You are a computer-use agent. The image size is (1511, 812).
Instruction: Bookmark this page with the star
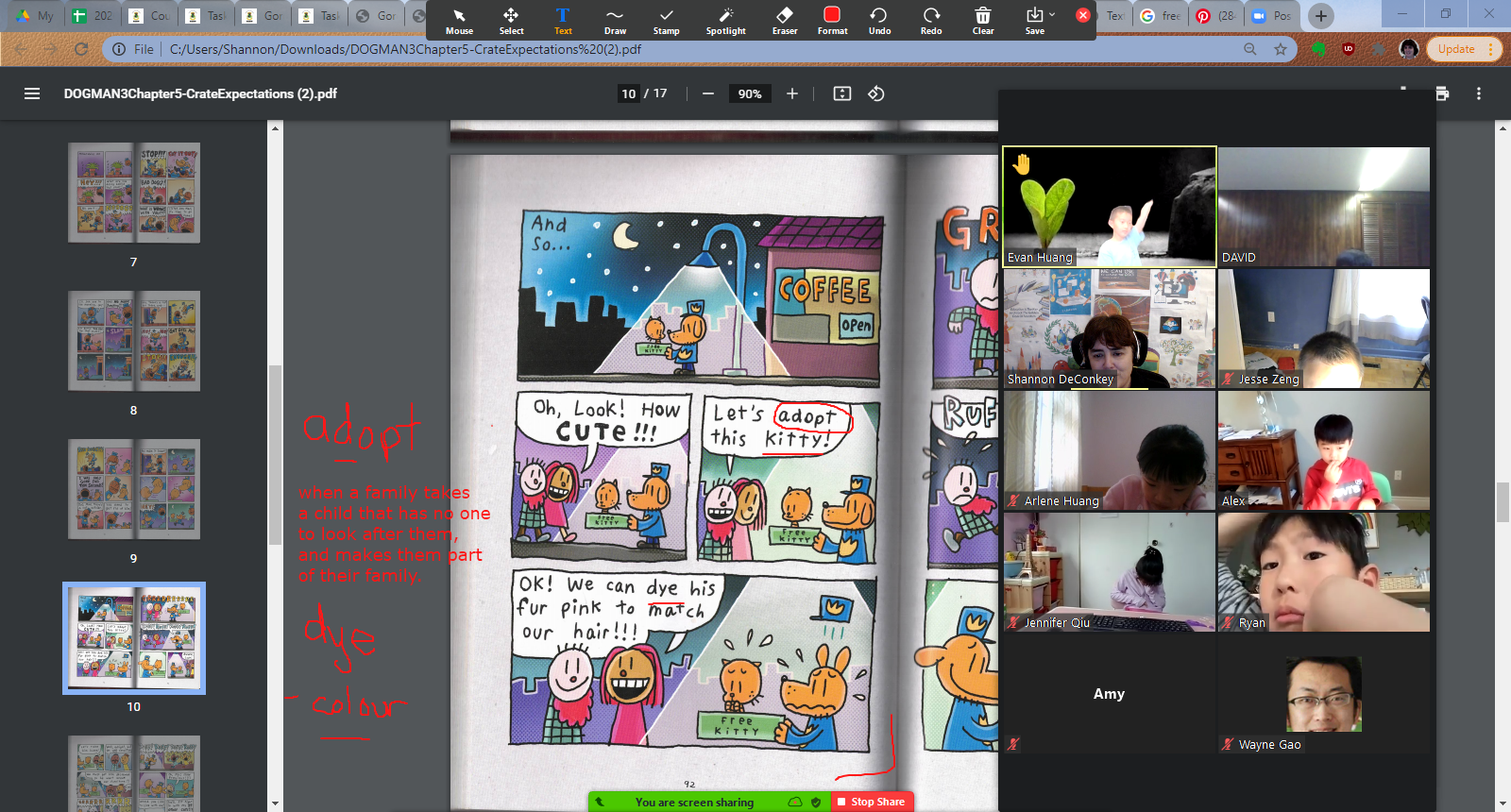coord(1281,49)
